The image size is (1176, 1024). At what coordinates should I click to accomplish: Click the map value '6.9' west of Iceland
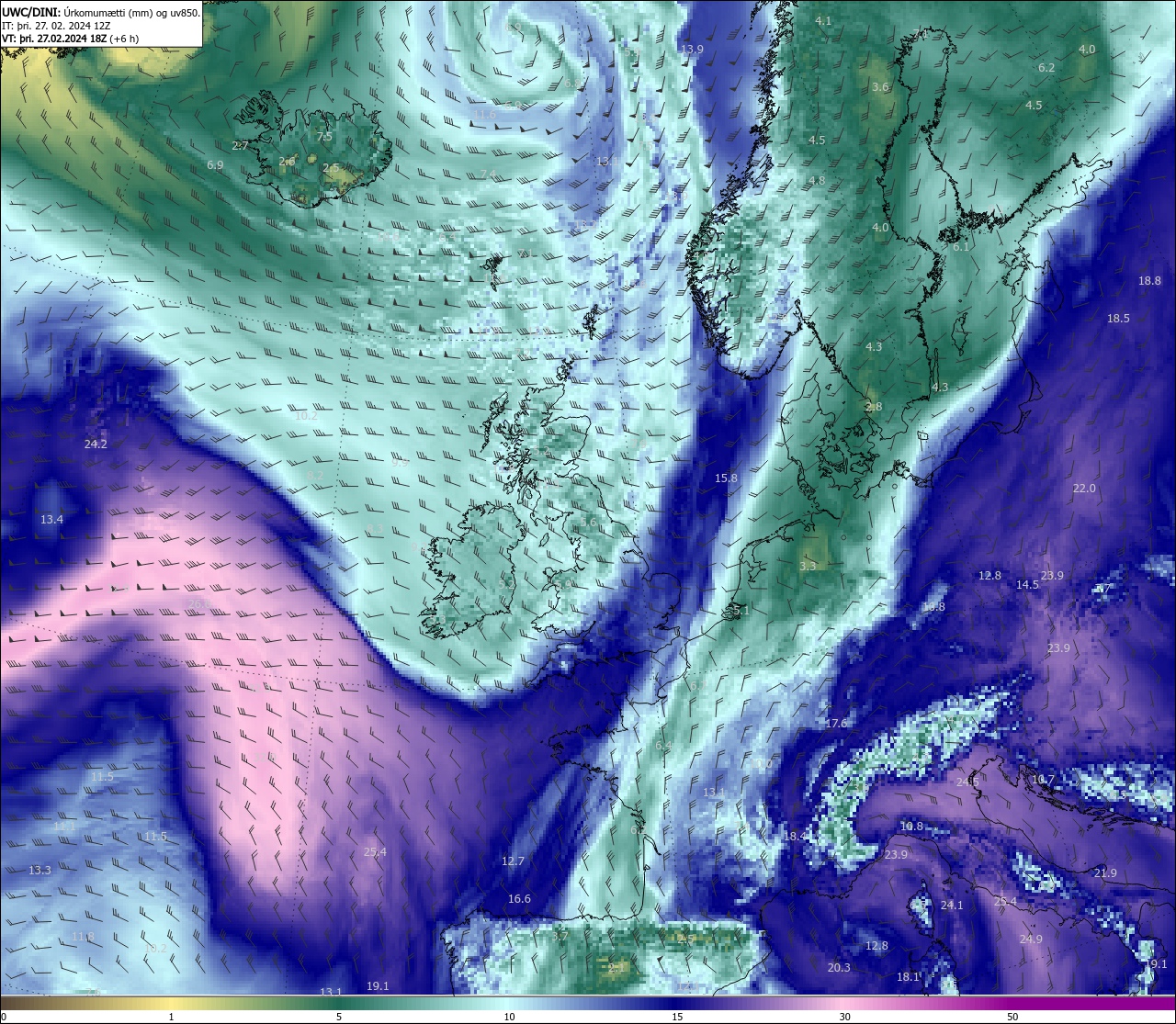215,164
